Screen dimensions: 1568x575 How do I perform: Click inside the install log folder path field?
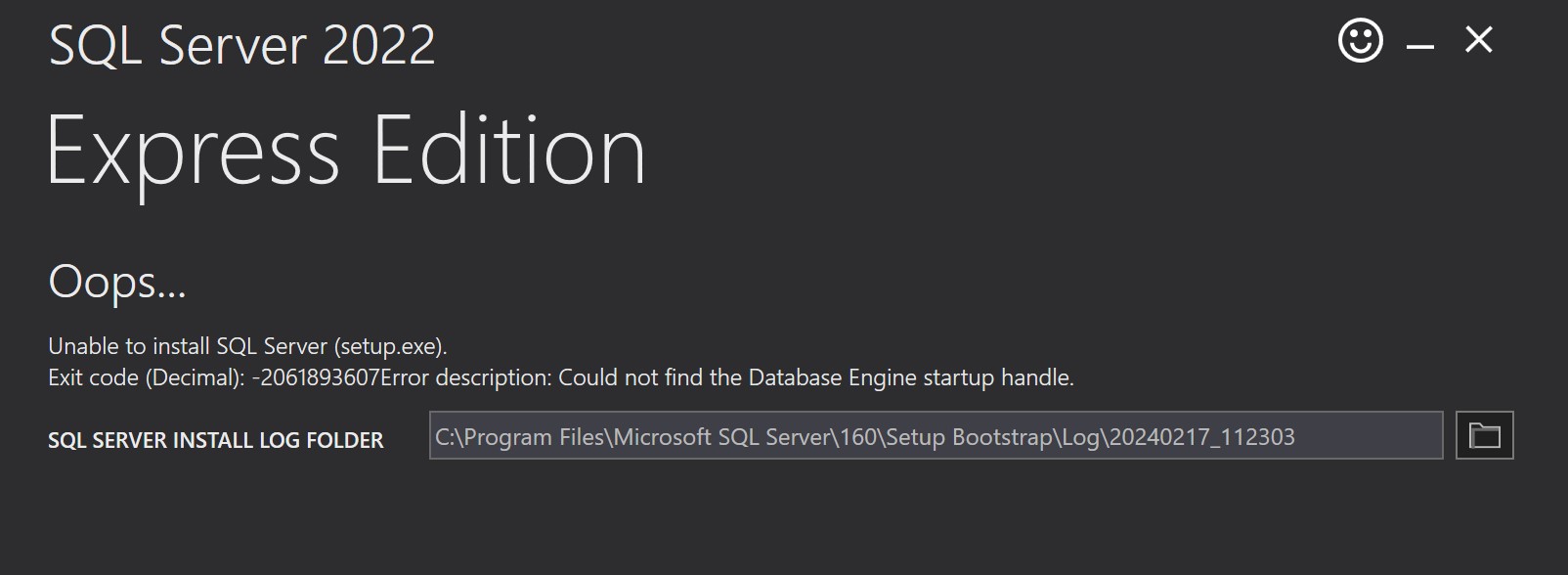pyautogui.click(x=936, y=435)
